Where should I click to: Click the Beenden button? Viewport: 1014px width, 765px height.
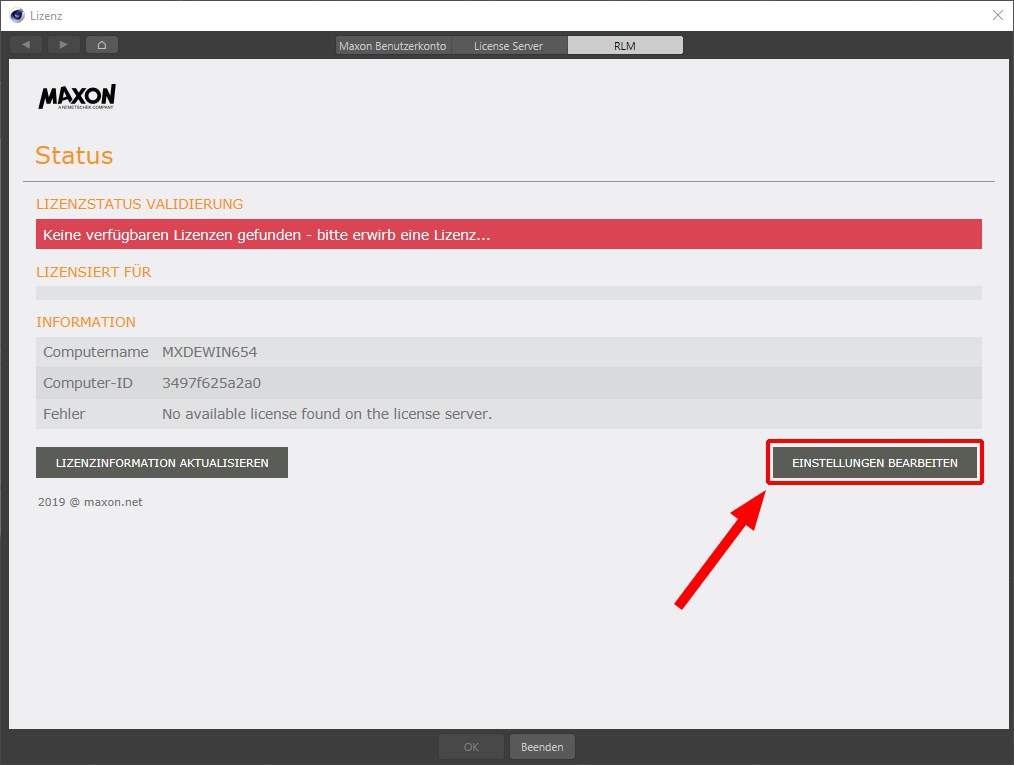pyautogui.click(x=542, y=747)
